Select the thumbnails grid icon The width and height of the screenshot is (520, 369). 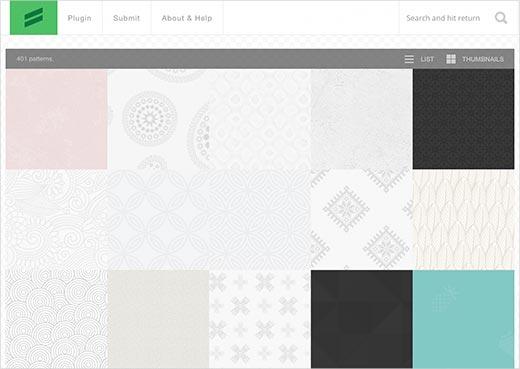tap(451, 59)
